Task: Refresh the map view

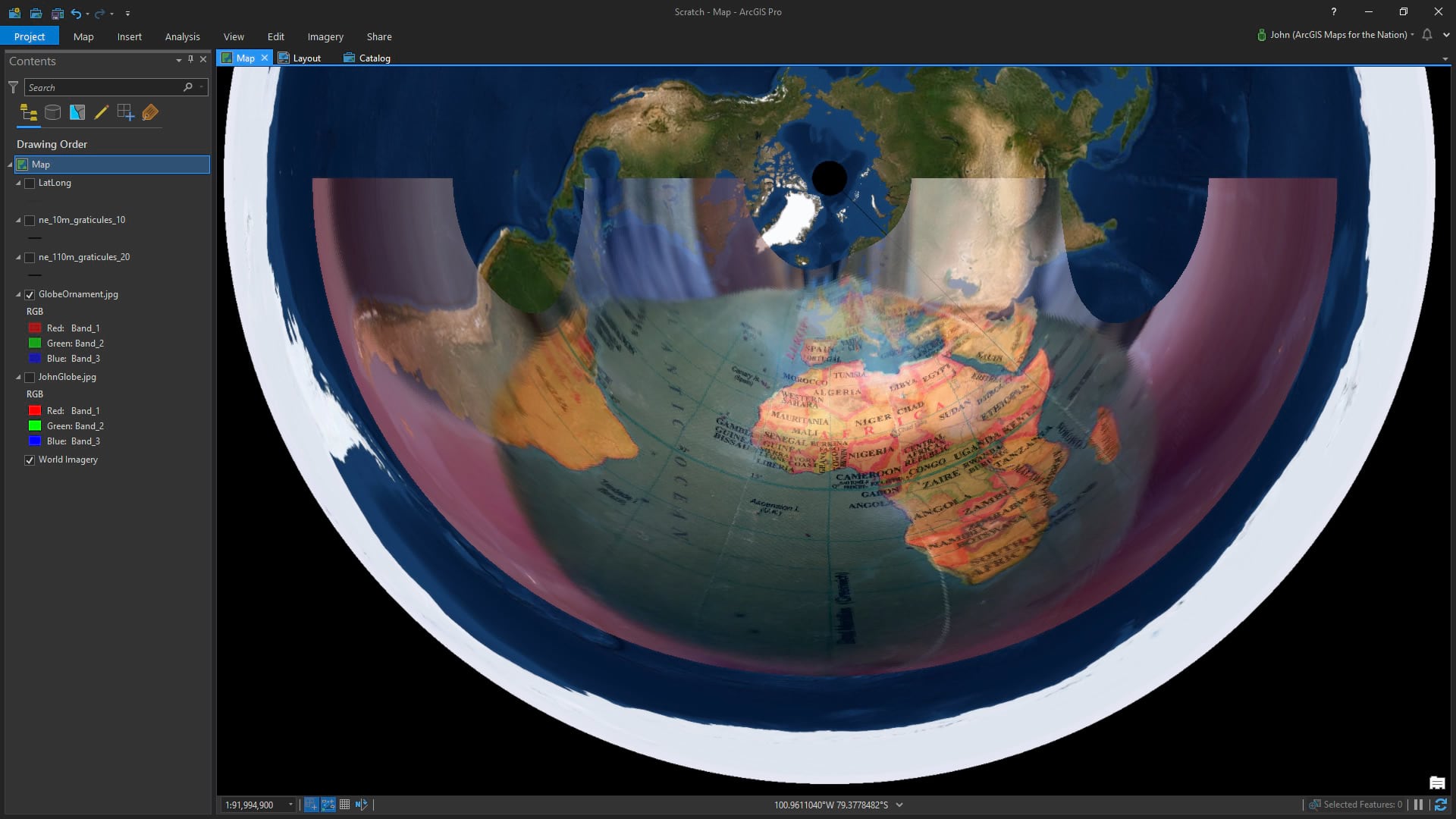Action: [x=1440, y=805]
